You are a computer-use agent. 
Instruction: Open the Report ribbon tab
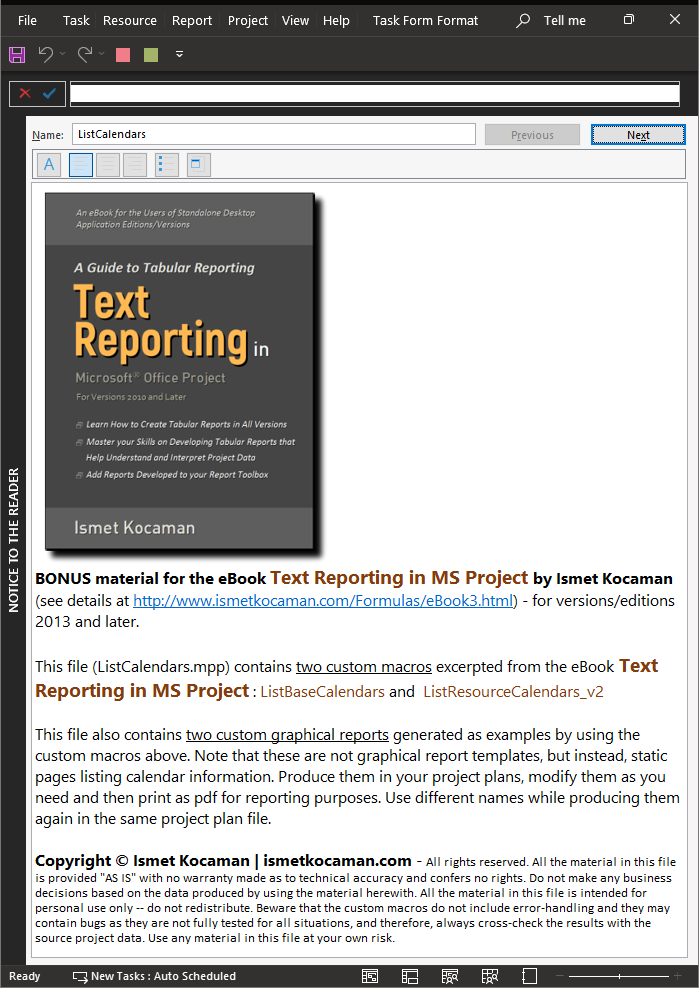click(192, 20)
